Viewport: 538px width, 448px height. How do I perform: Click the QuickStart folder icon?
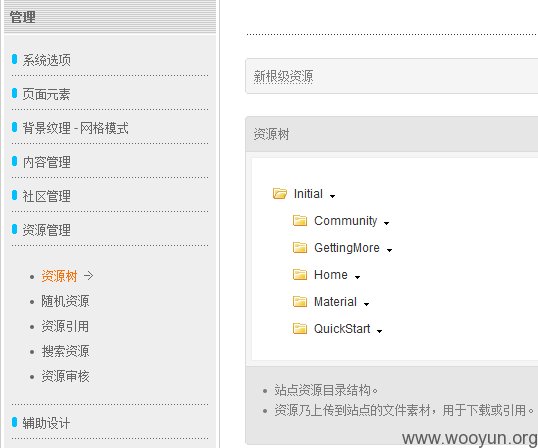coord(300,329)
